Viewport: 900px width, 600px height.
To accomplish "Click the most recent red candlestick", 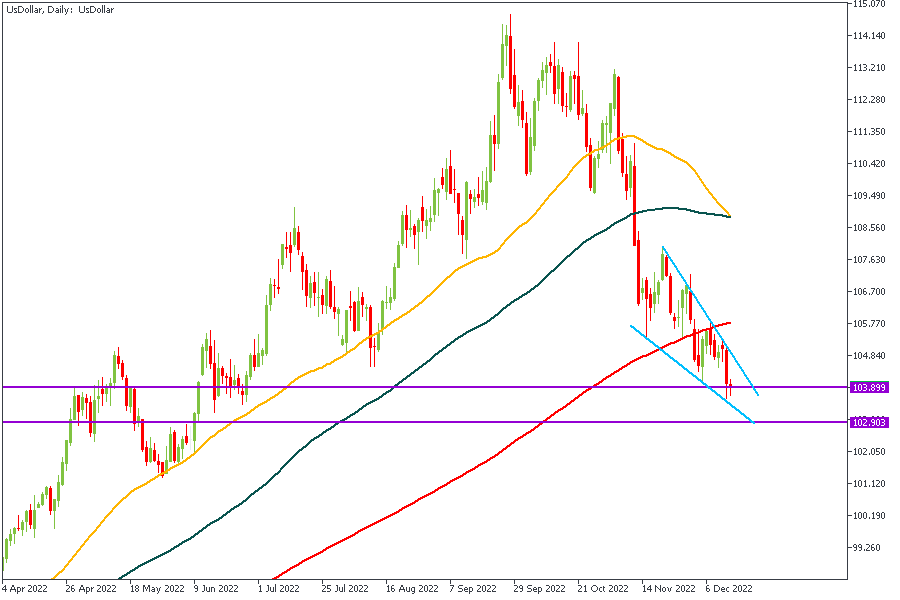I will pyautogui.click(x=731, y=387).
